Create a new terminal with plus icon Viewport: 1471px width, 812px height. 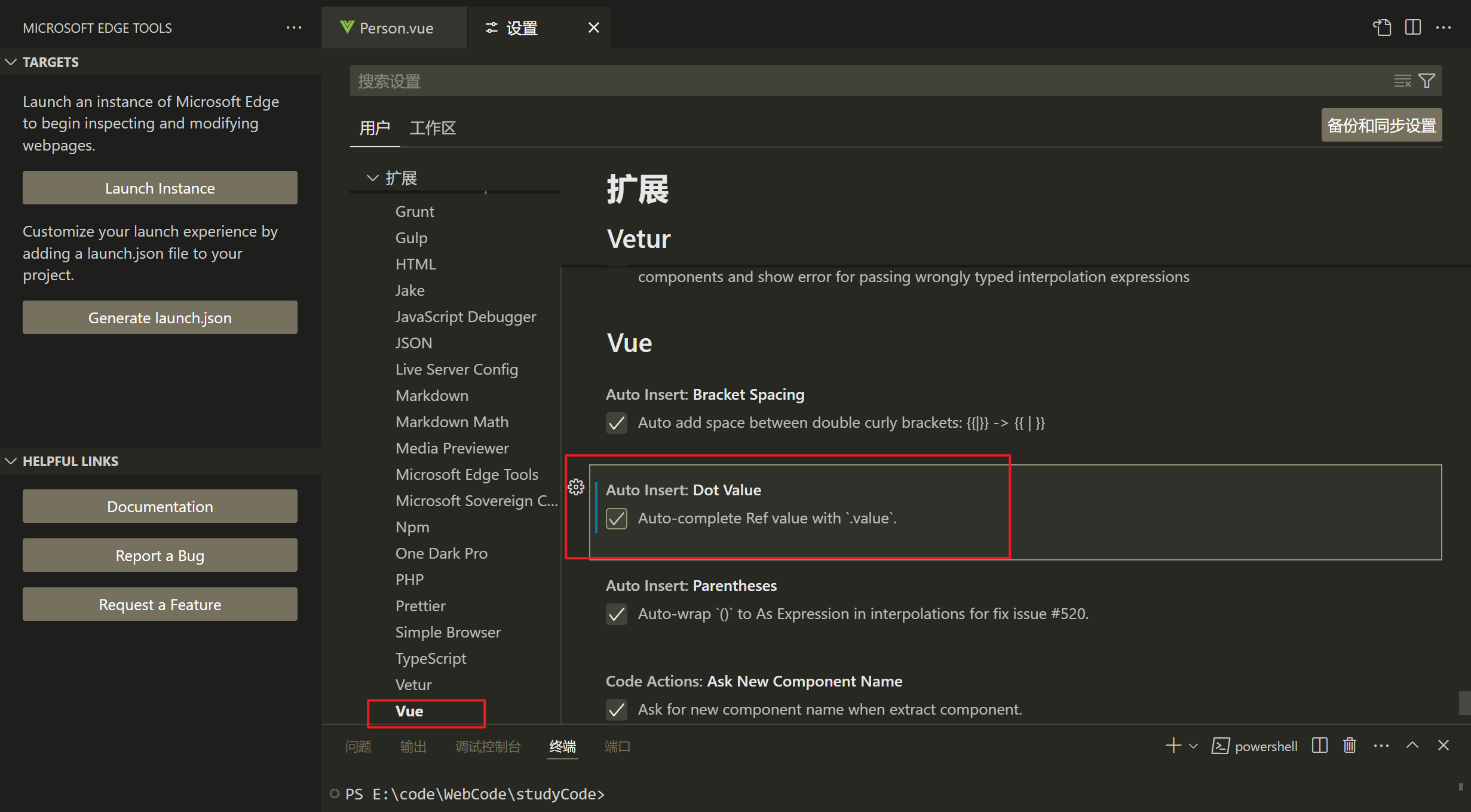pos(1173,745)
